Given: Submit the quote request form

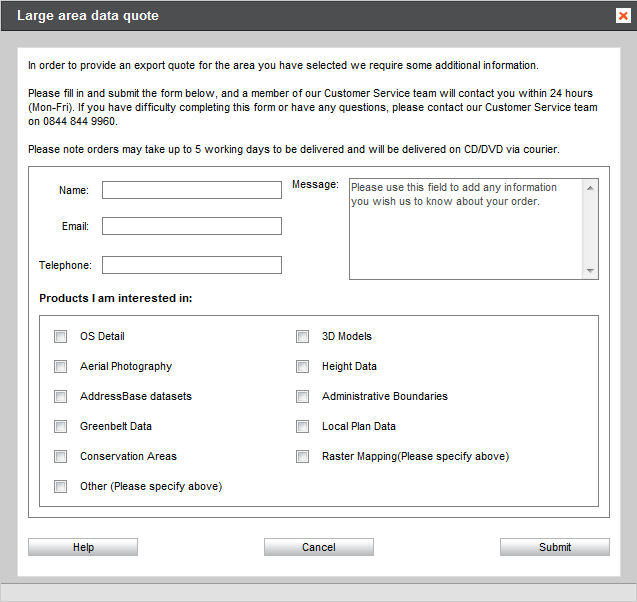Looking at the screenshot, I should [555, 547].
